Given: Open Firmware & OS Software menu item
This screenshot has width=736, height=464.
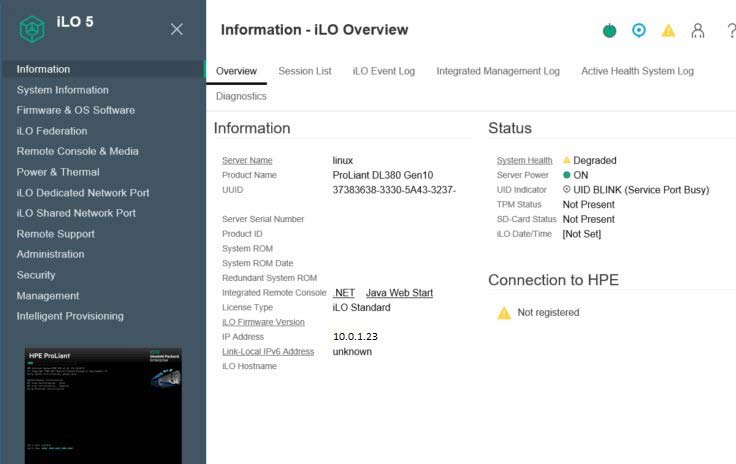Looking at the screenshot, I should pos(76,110).
